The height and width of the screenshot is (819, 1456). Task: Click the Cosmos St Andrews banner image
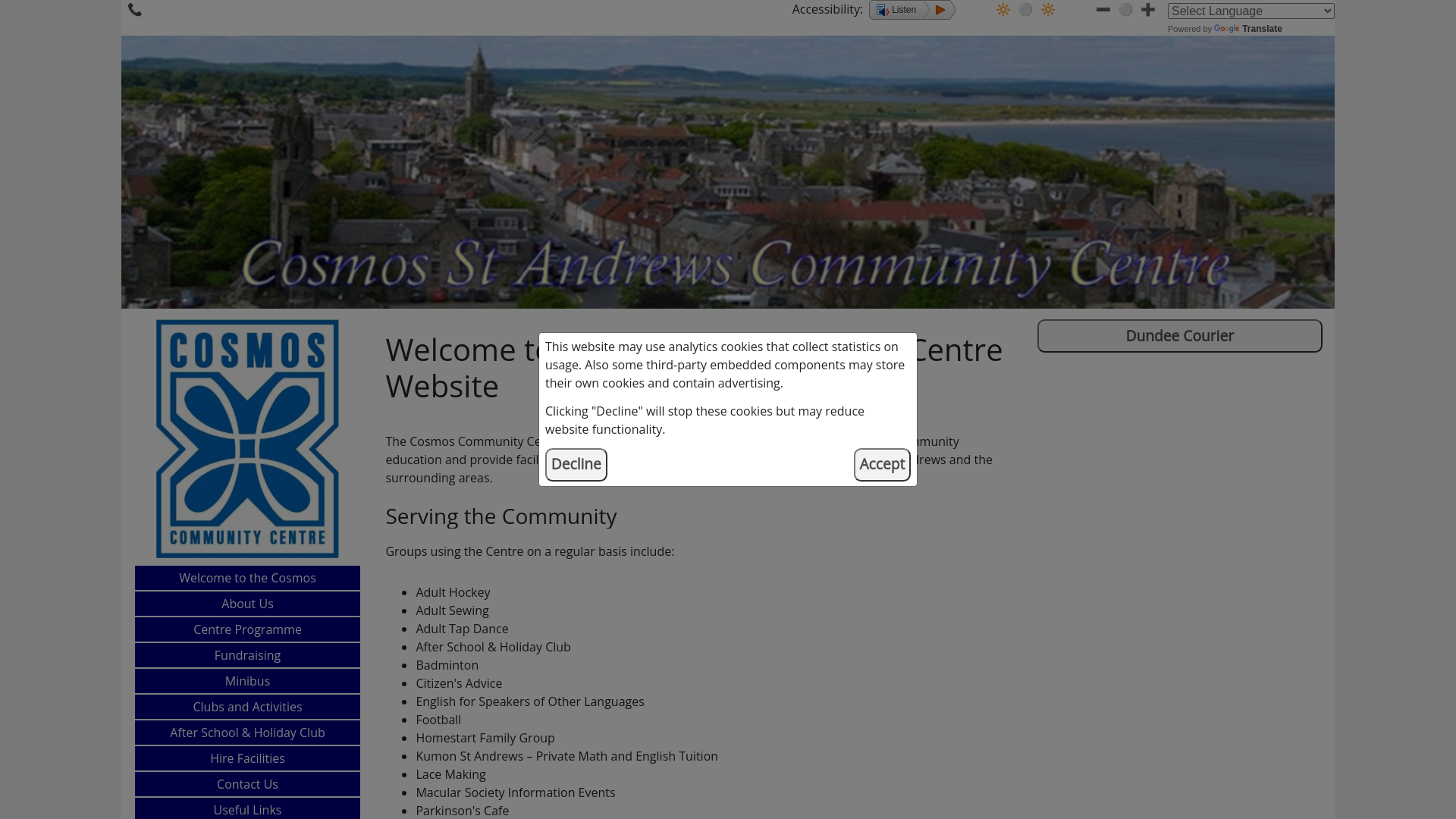click(x=728, y=172)
